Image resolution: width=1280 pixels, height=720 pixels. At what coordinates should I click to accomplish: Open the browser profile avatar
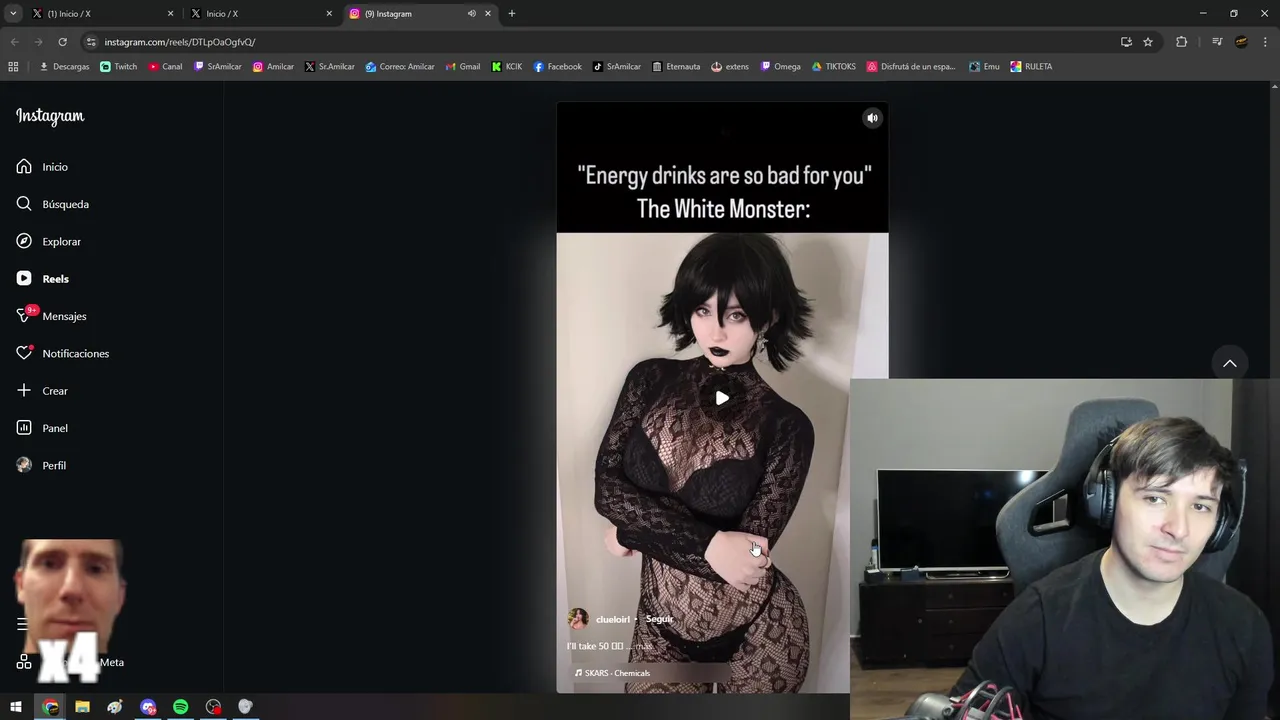click(x=1241, y=42)
